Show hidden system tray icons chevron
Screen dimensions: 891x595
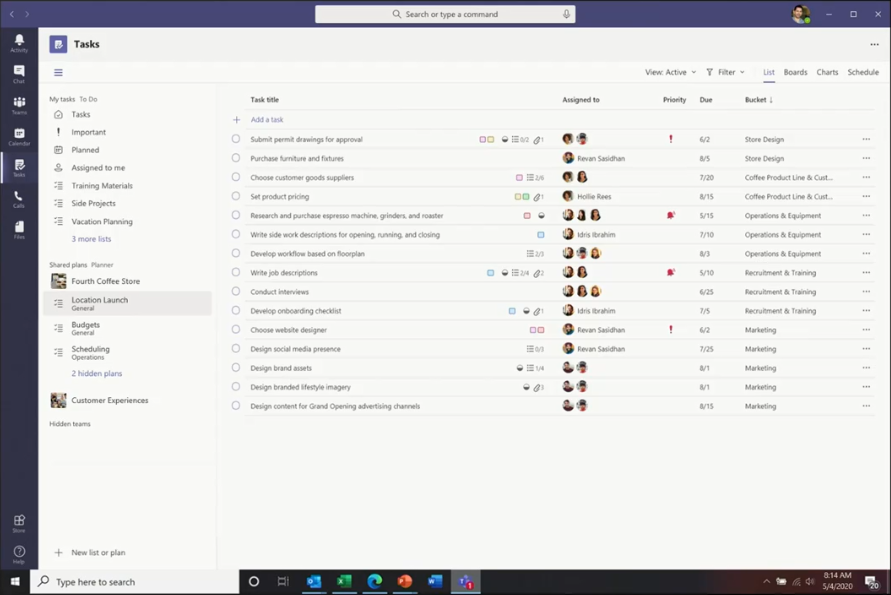click(767, 581)
